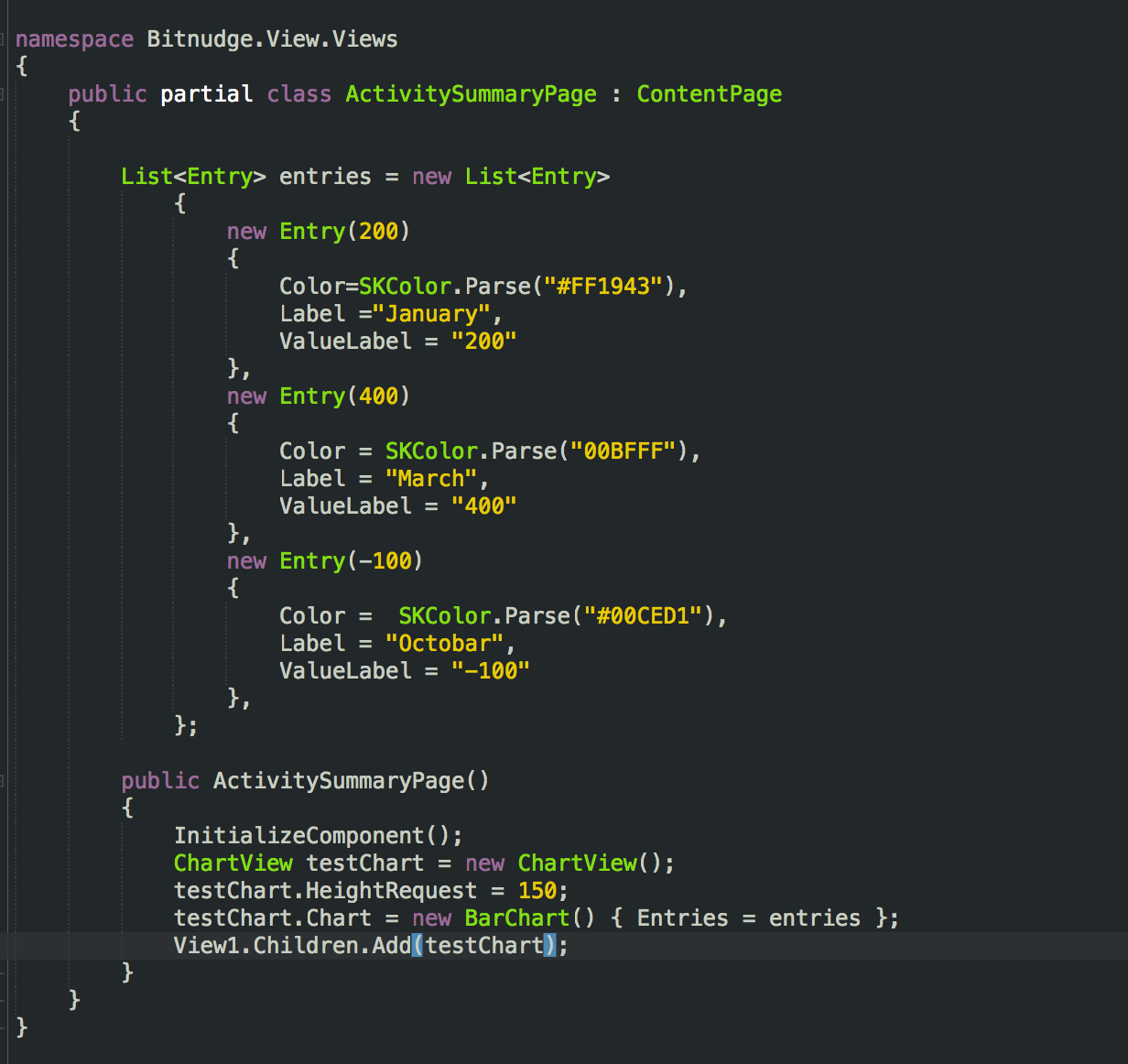Collapse the ActivitySummaryPage constructor fold region
Image resolution: width=1128 pixels, height=1064 pixels.
pyautogui.click(x=5, y=781)
